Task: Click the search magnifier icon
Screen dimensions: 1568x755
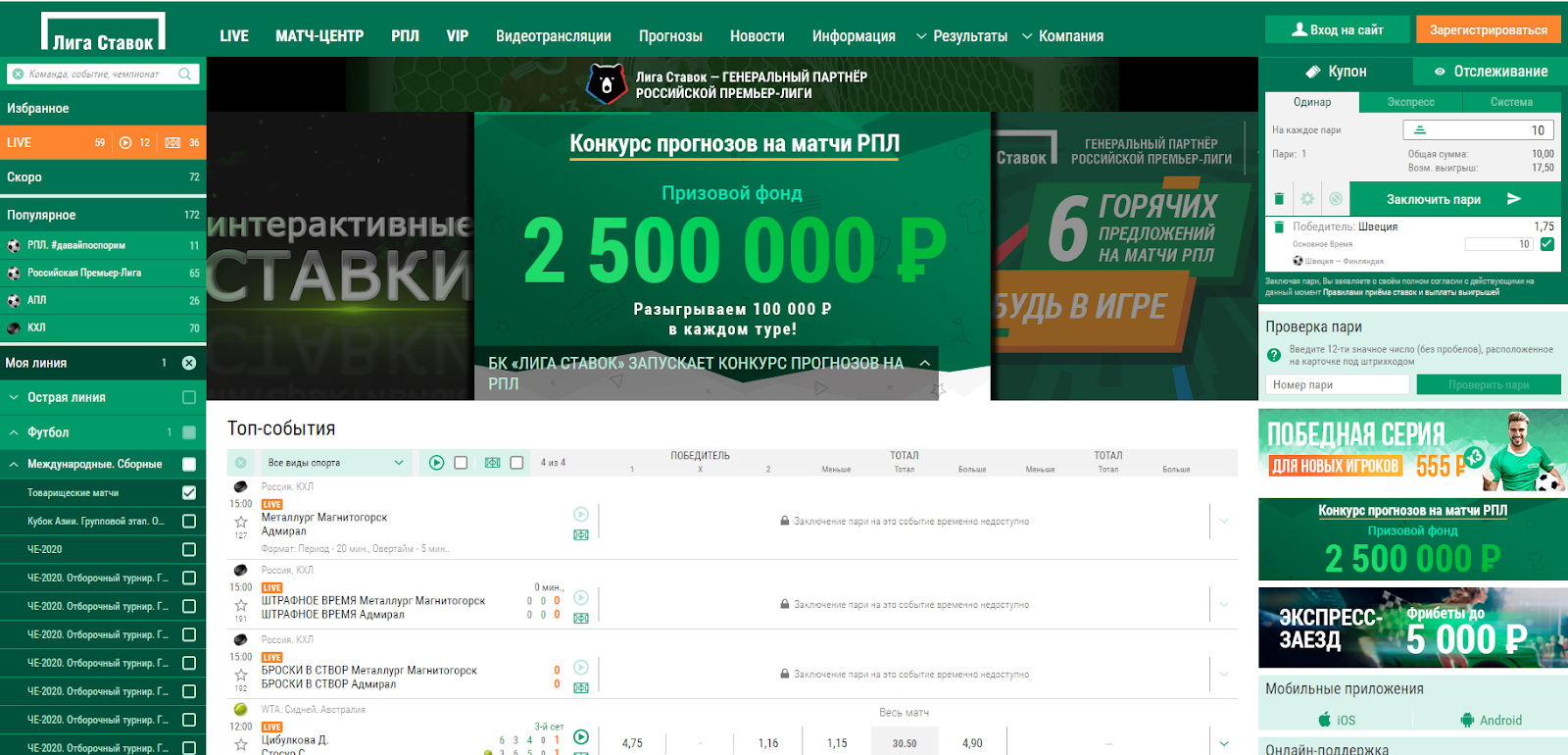Action: point(185,74)
